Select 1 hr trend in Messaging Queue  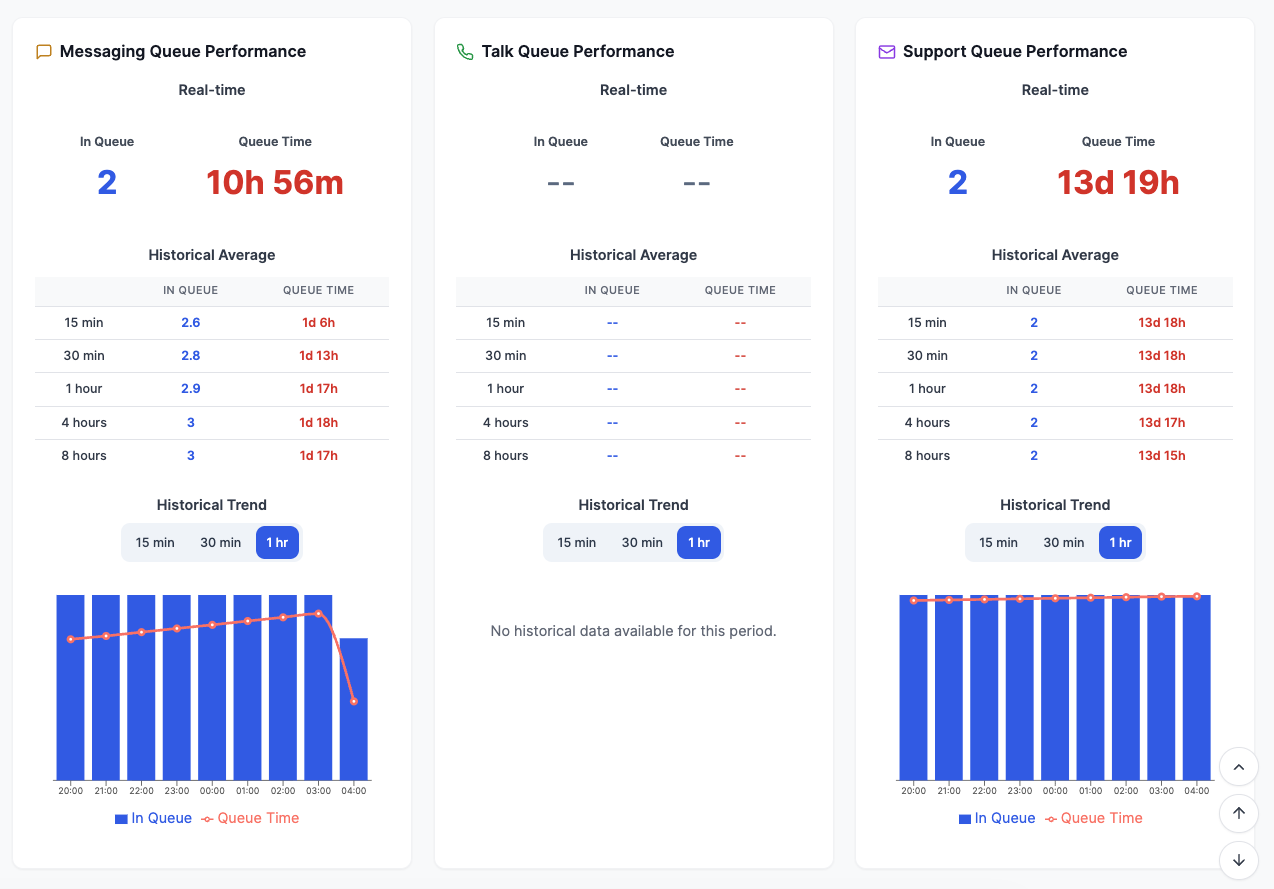pyautogui.click(x=277, y=542)
